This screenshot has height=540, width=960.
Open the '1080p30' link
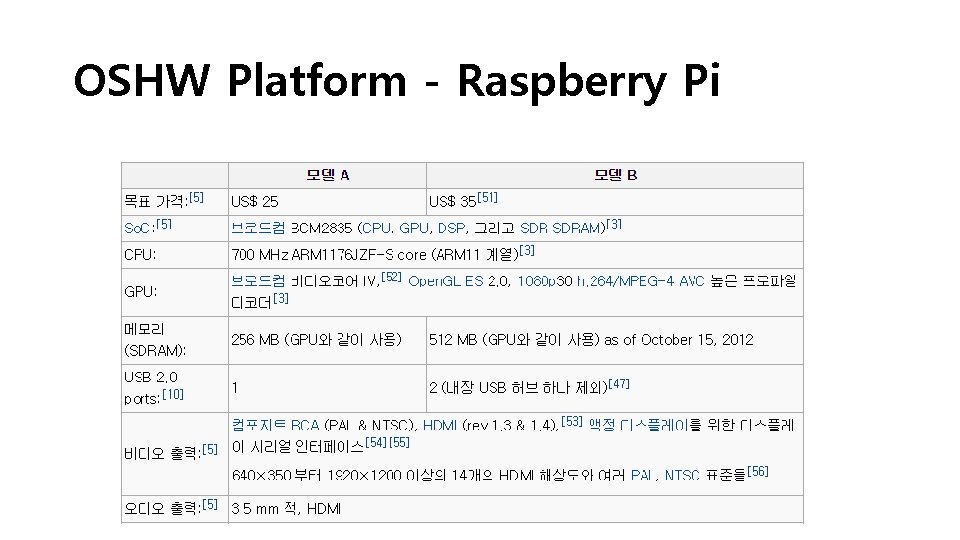(545, 281)
